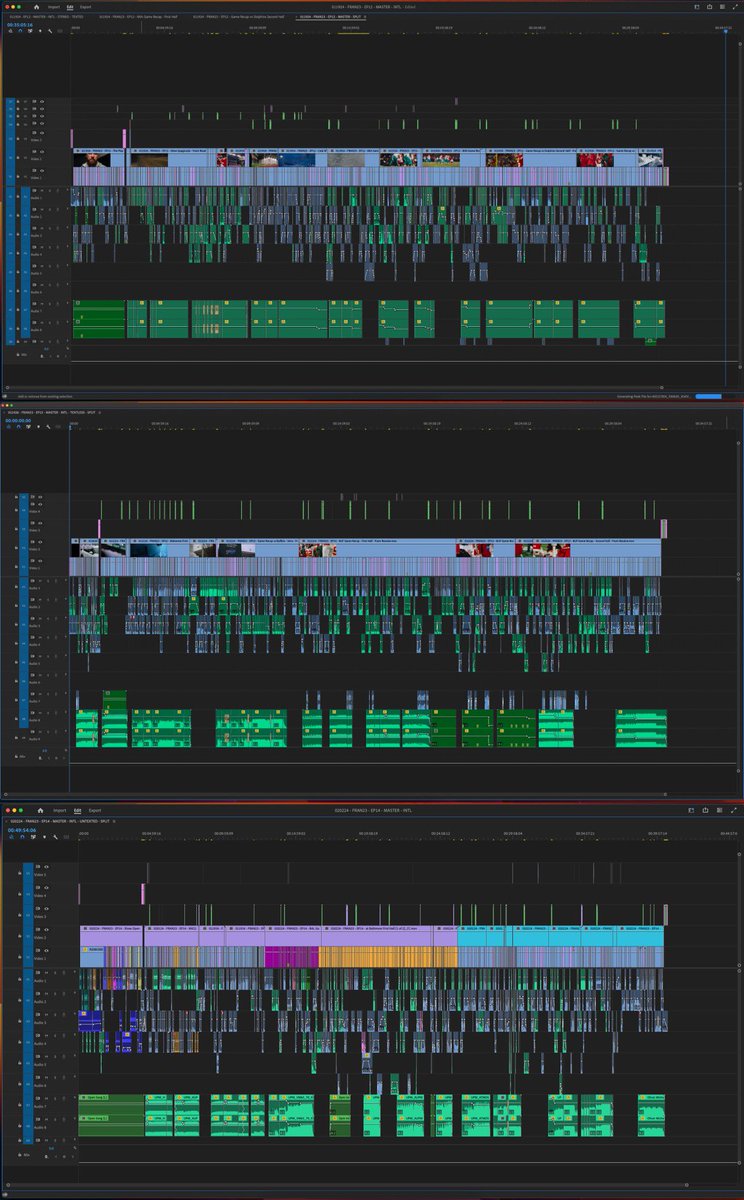
Task: Toggle Linked Selection in bottom timeline
Action: pyautogui.click(x=33, y=837)
